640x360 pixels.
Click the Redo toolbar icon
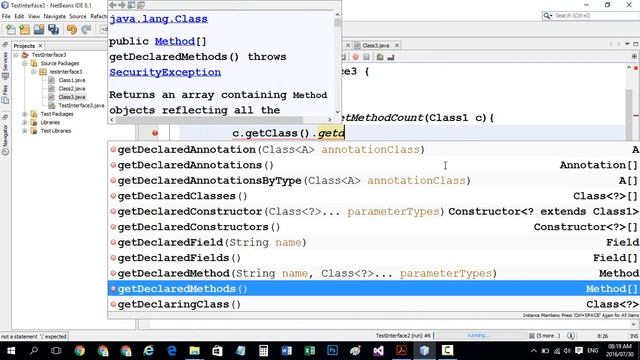(86, 29)
